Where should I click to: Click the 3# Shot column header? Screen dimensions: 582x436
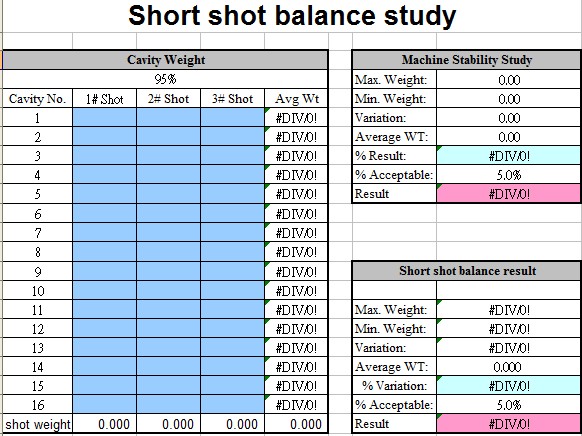tap(232, 99)
